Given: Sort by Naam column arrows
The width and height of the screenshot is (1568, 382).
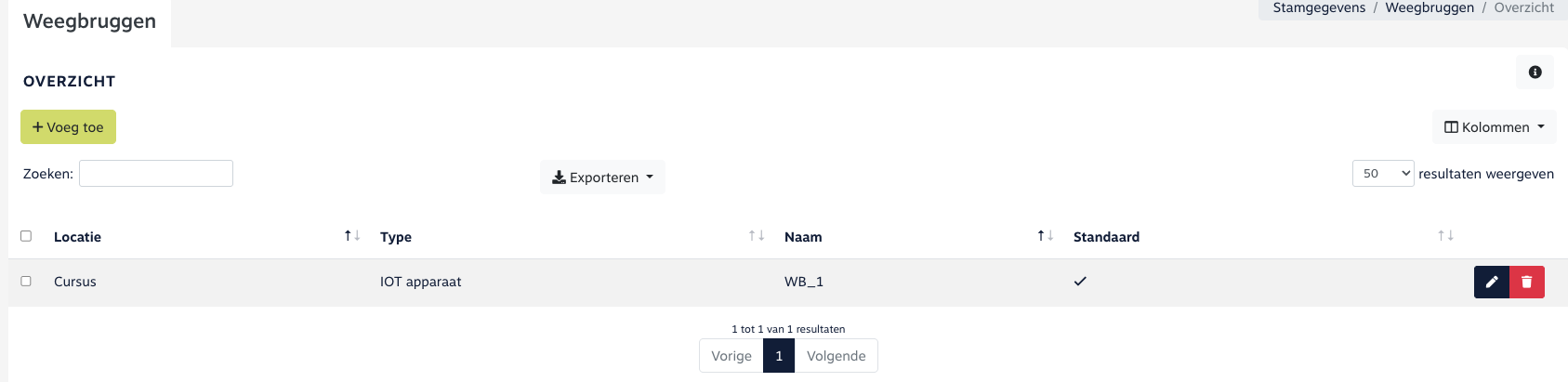Looking at the screenshot, I should coord(1046,236).
